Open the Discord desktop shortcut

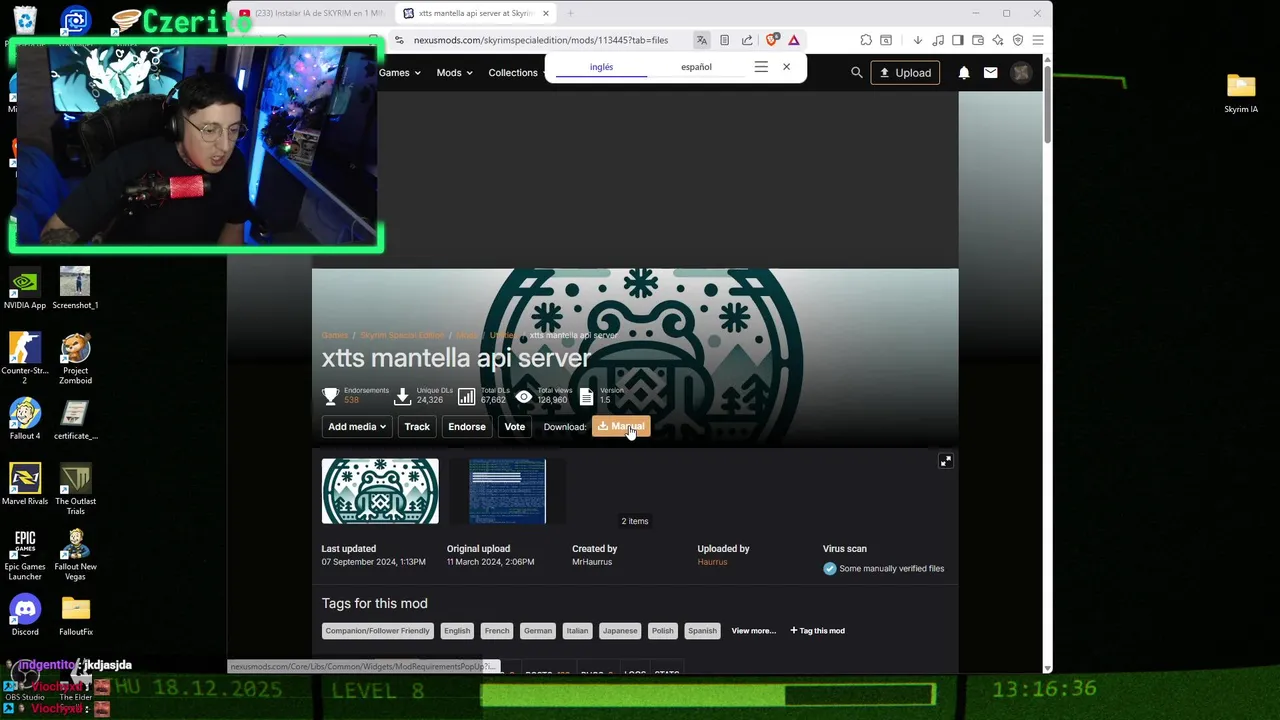pyautogui.click(x=25, y=616)
